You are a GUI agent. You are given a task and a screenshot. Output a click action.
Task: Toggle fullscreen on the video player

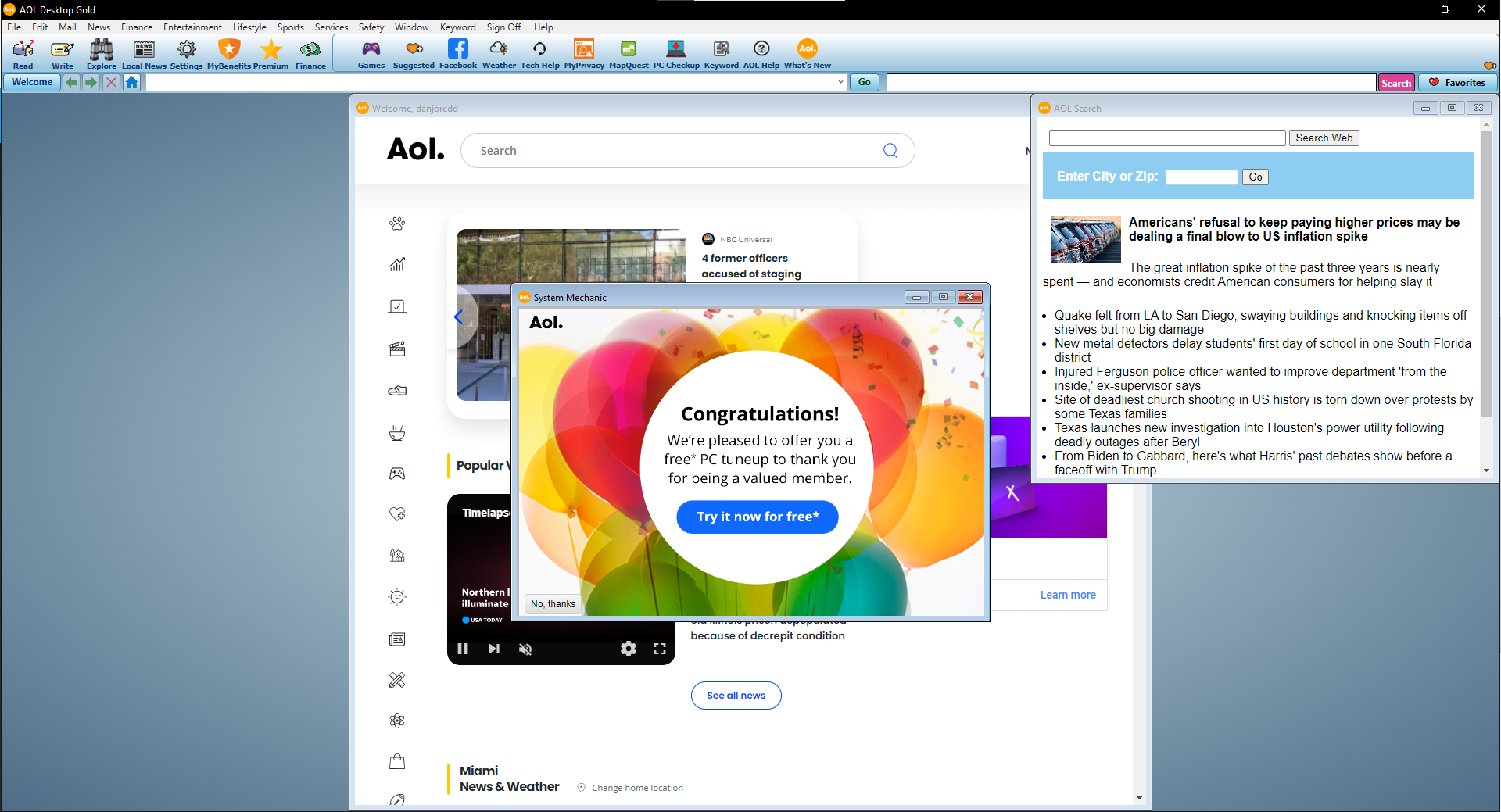660,649
